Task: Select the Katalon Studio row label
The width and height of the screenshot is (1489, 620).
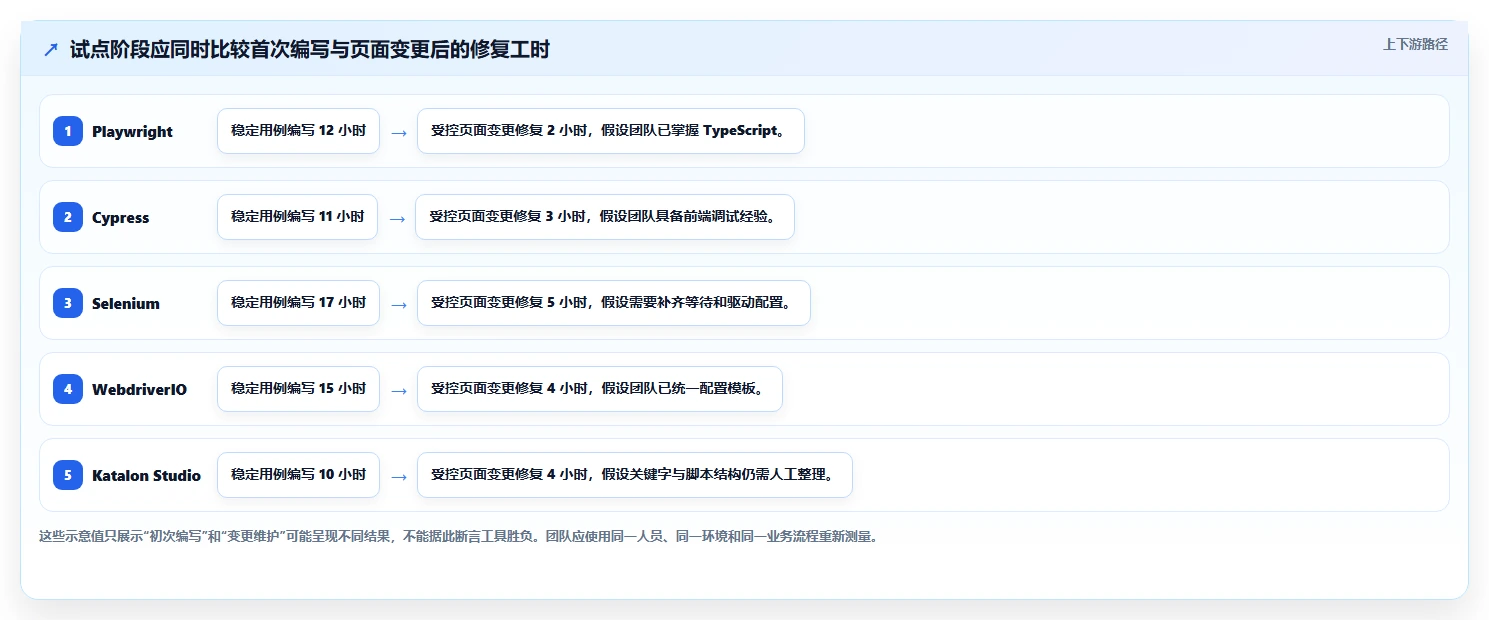Action: (146, 475)
